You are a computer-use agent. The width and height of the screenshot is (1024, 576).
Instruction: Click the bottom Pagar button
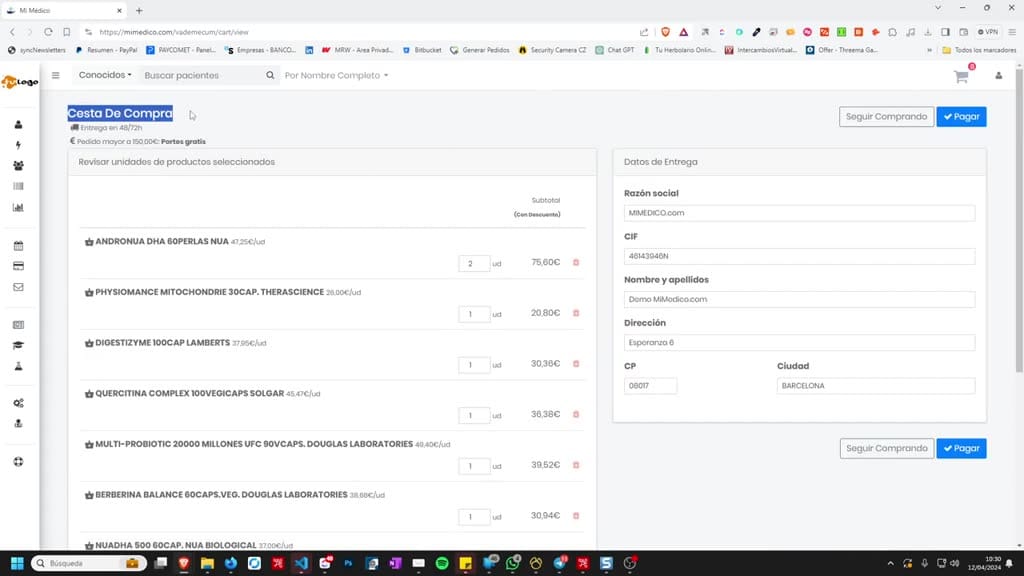click(961, 448)
